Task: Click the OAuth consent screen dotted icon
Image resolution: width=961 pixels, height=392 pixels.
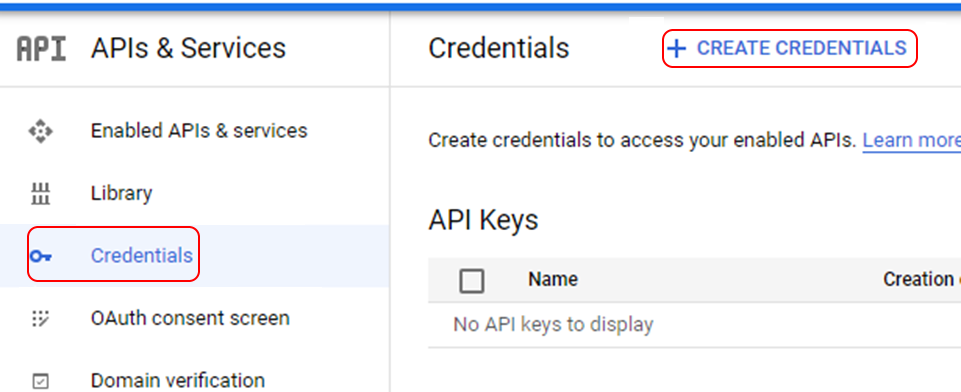Action: coord(40,318)
